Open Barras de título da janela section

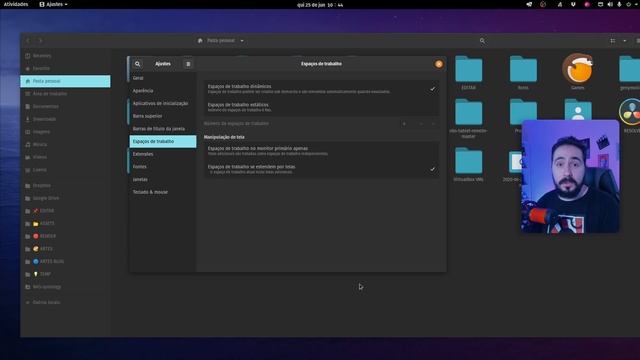click(162, 129)
